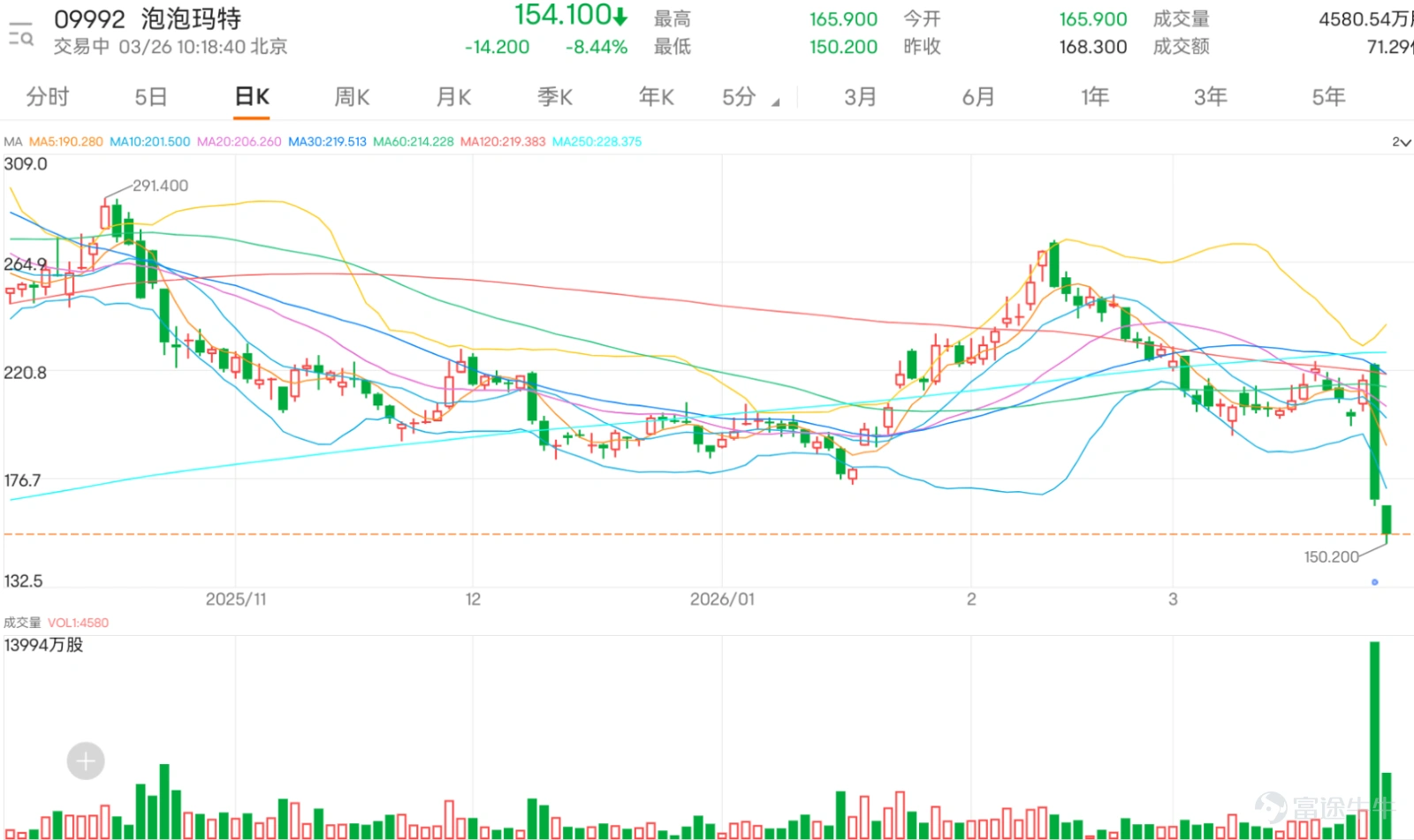Set range to 5年
This screenshot has width=1414, height=840.
pos(1328,96)
